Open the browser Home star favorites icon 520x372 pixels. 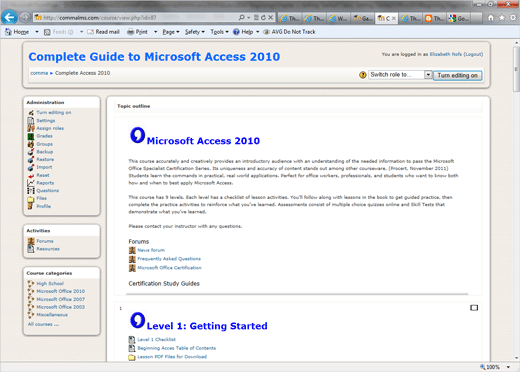click(502, 18)
